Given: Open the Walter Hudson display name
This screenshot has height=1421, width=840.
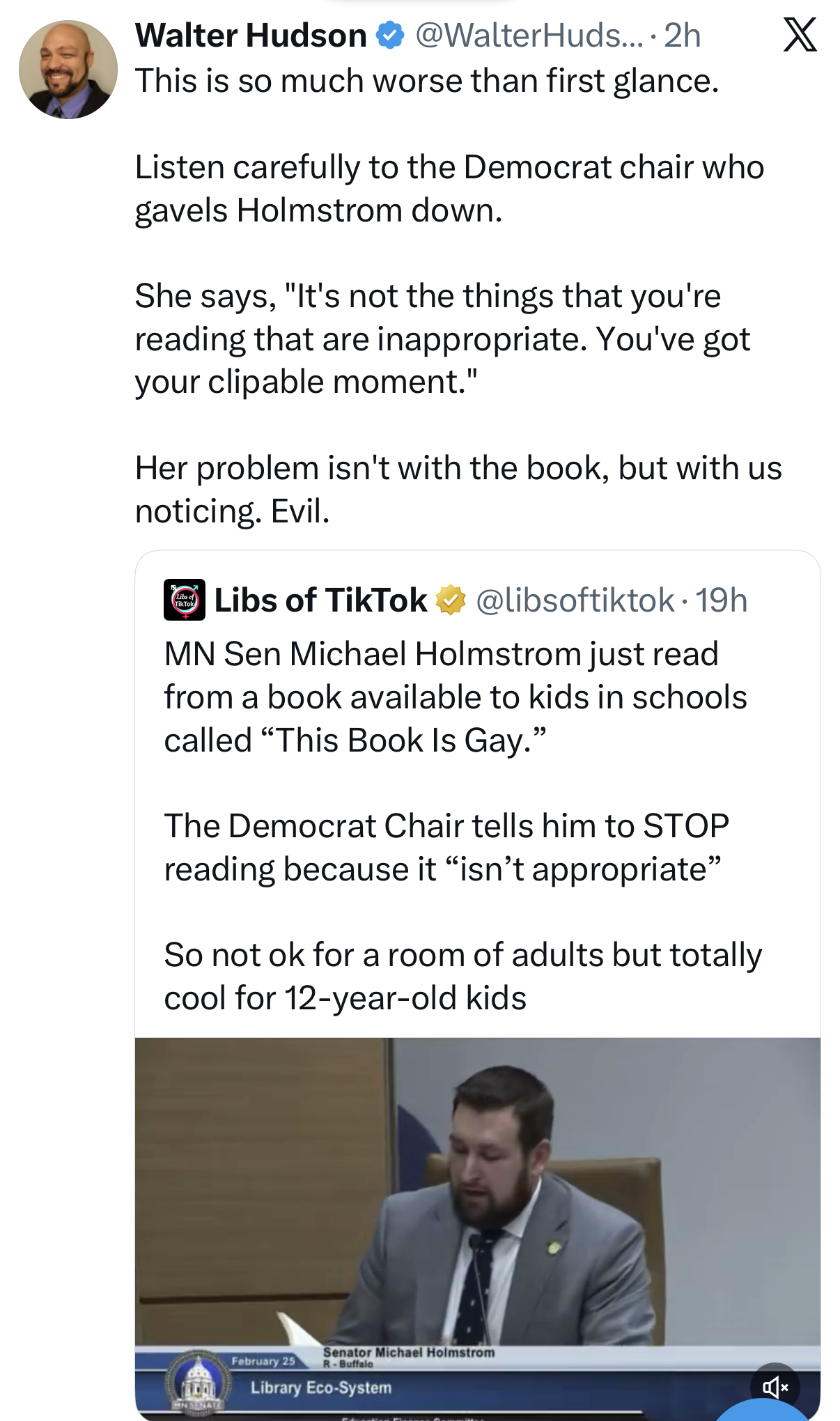Looking at the screenshot, I should [x=251, y=36].
